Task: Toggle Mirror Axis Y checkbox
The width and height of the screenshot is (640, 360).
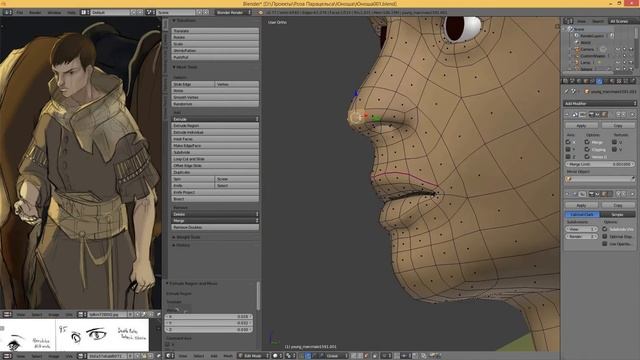Action: (568, 149)
